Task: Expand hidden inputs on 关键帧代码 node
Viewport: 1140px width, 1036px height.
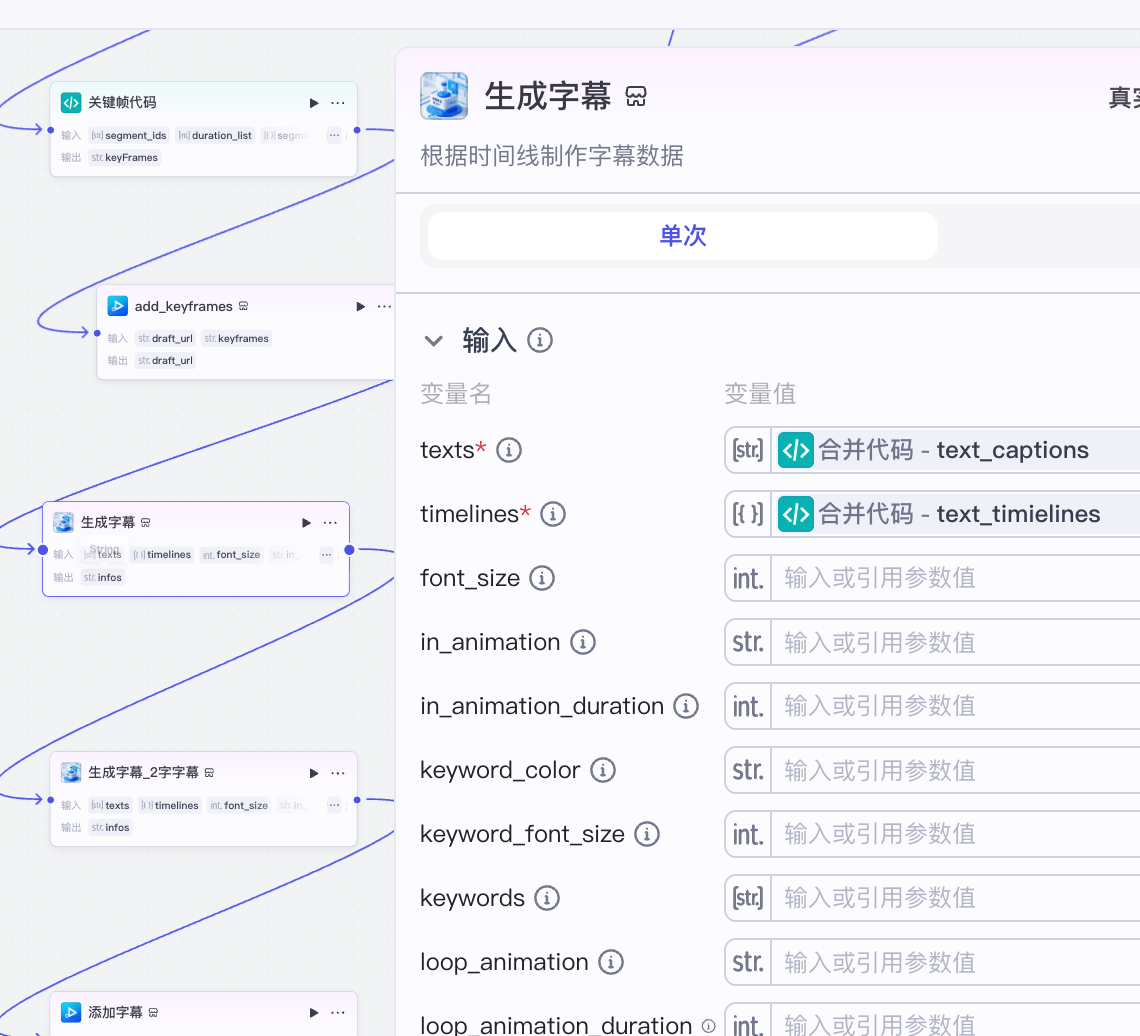Action: 334,135
